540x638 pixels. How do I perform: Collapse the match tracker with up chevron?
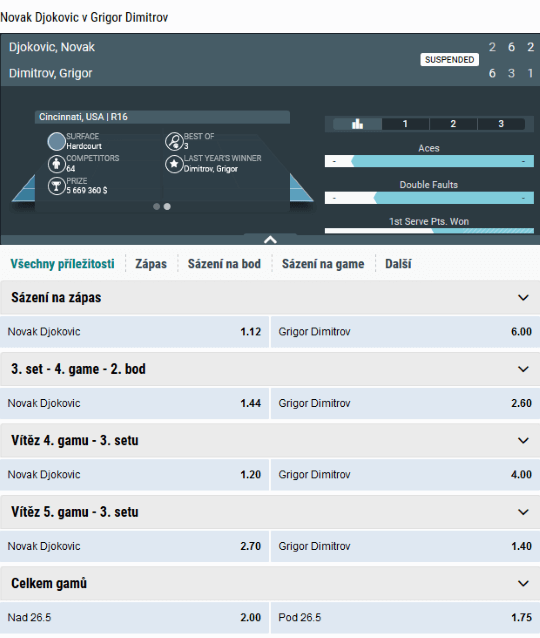[x=270, y=240]
